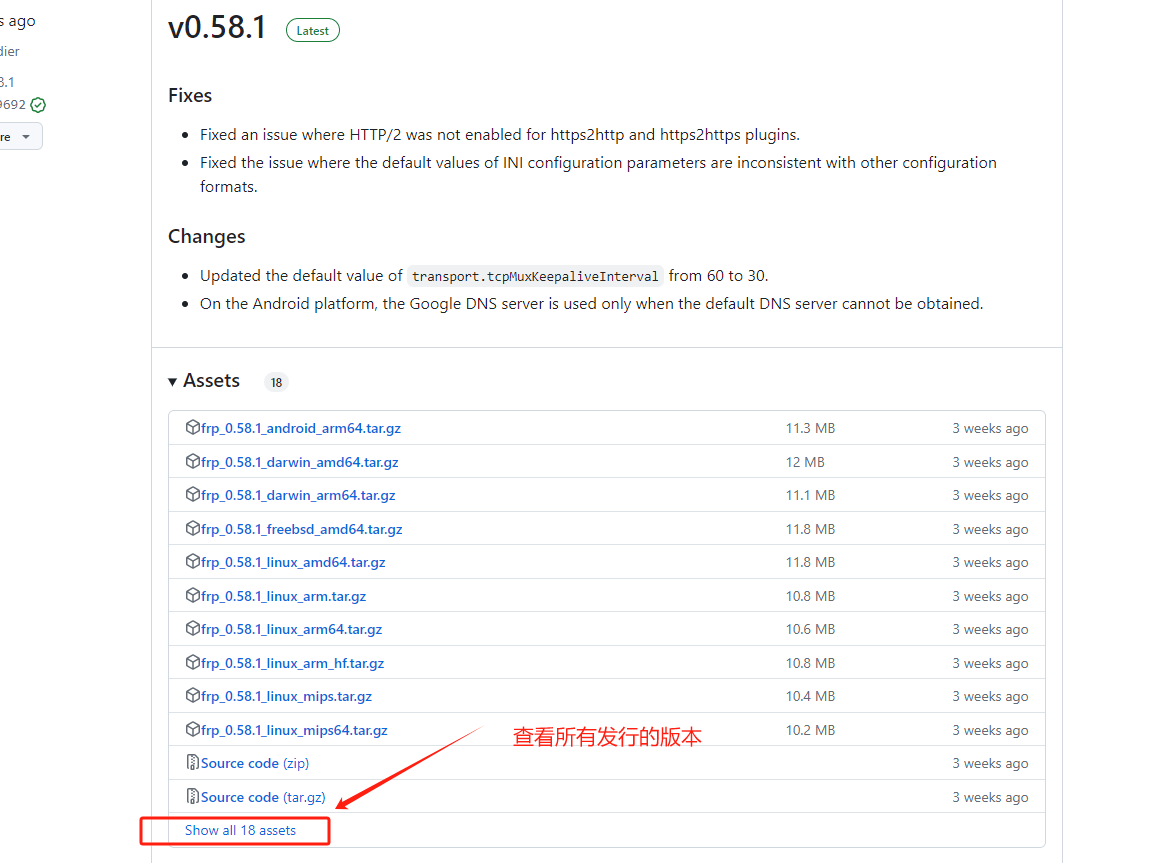Screen dimensions: 1174x863
Task: Click package icon beside frp_0.58.1_linux_mips64.tar.gz
Action: tap(193, 730)
